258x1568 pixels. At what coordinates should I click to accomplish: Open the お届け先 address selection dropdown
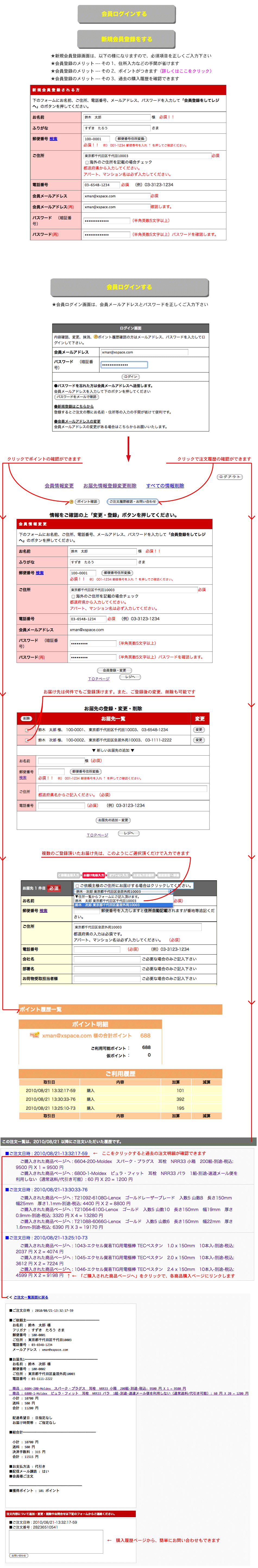click(x=124, y=892)
